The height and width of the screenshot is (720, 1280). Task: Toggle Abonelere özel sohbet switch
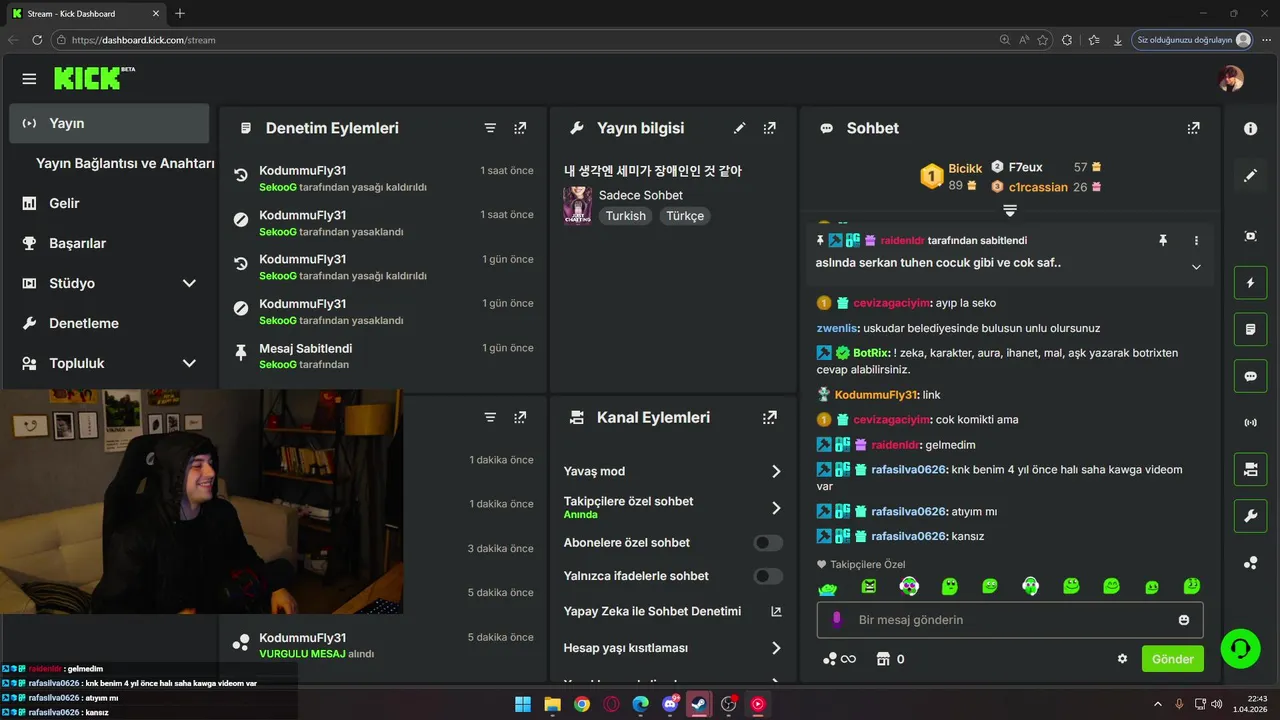pos(768,543)
